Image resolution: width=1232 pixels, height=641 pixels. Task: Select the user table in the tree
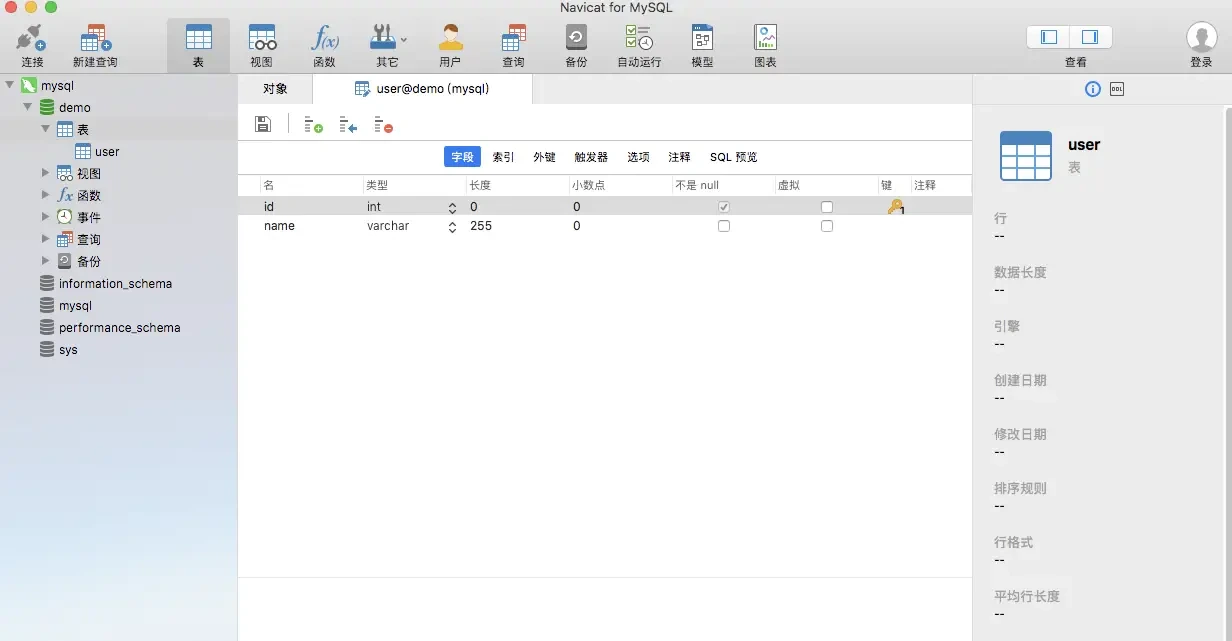[x=107, y=151]
